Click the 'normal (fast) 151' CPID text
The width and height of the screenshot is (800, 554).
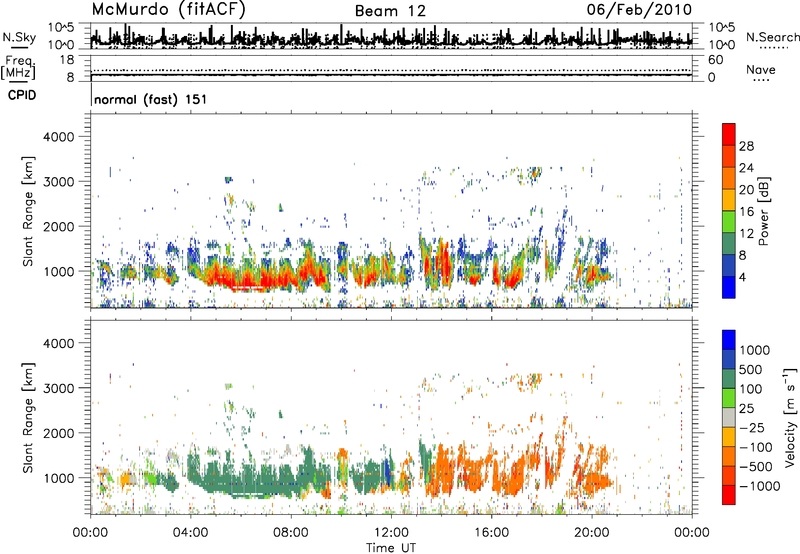click(x=151, y=99)
